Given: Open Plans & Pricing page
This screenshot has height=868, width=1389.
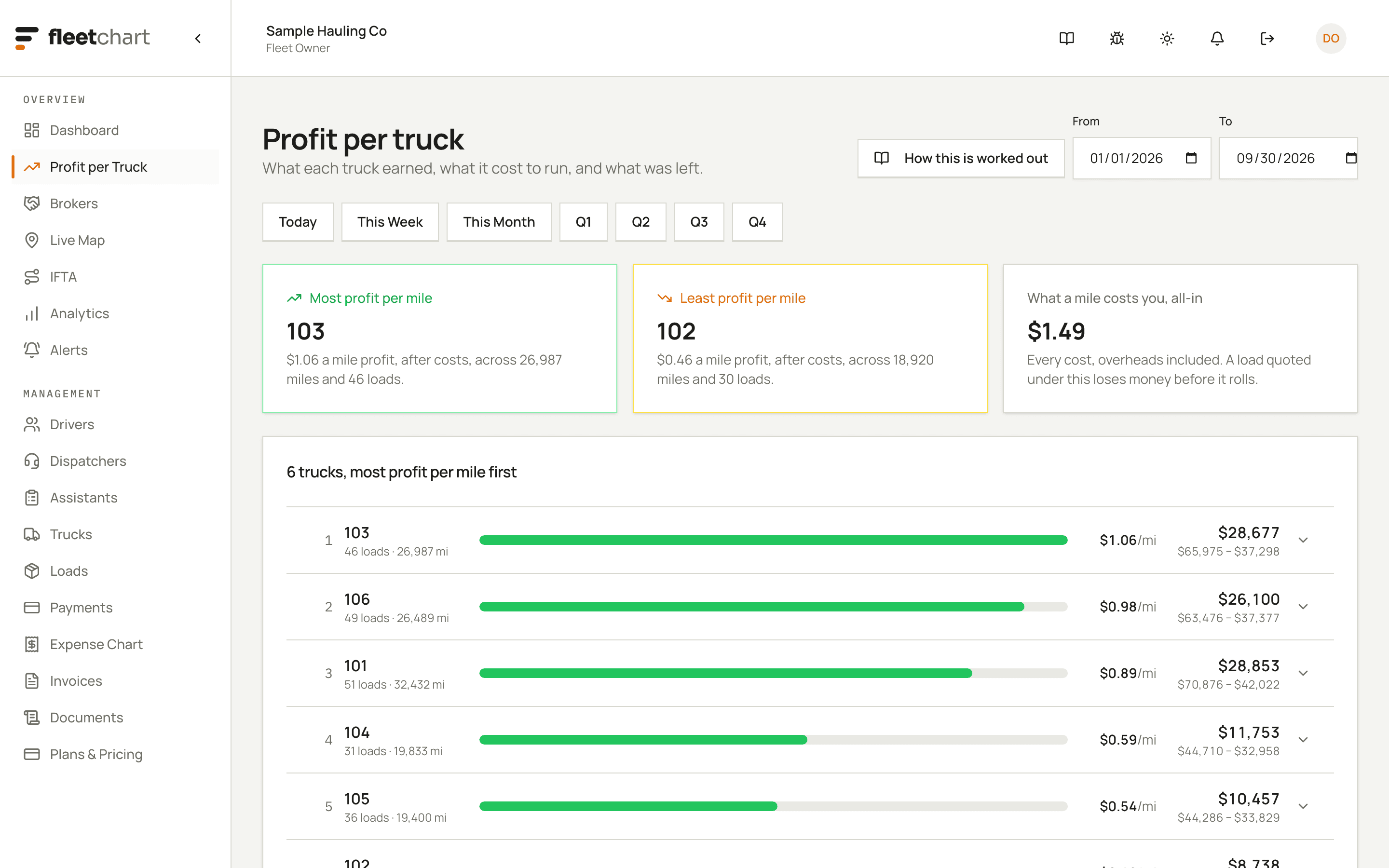Looking at the screenshot, I should coord(115,754).
